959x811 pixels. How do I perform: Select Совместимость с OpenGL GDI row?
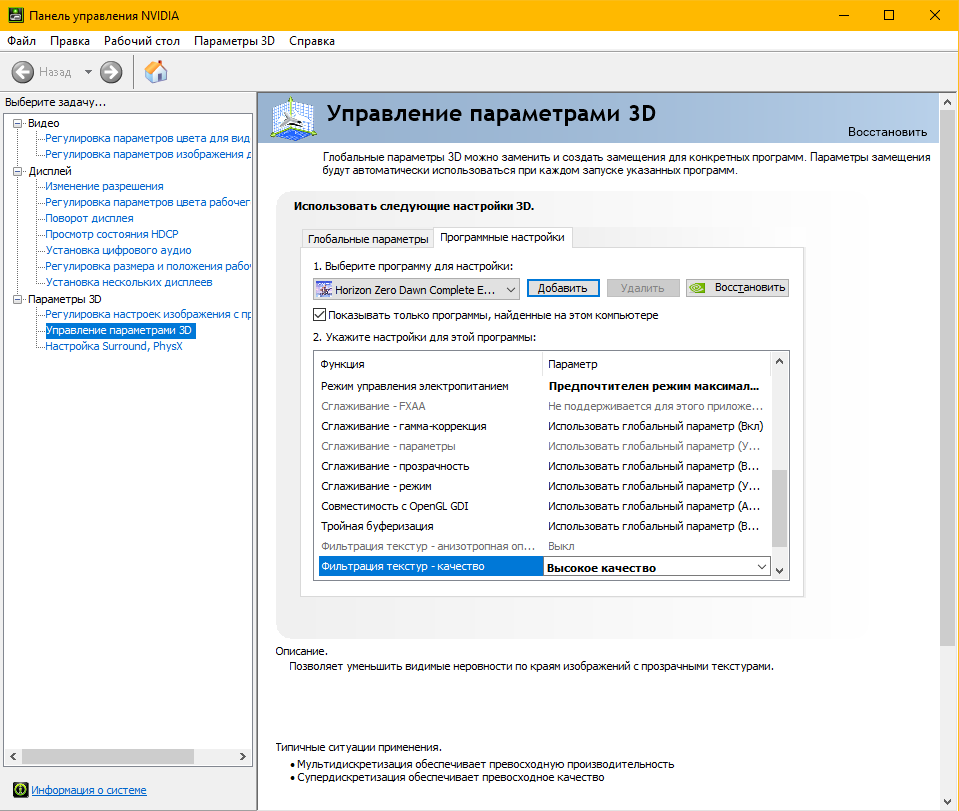pos(544,506)
